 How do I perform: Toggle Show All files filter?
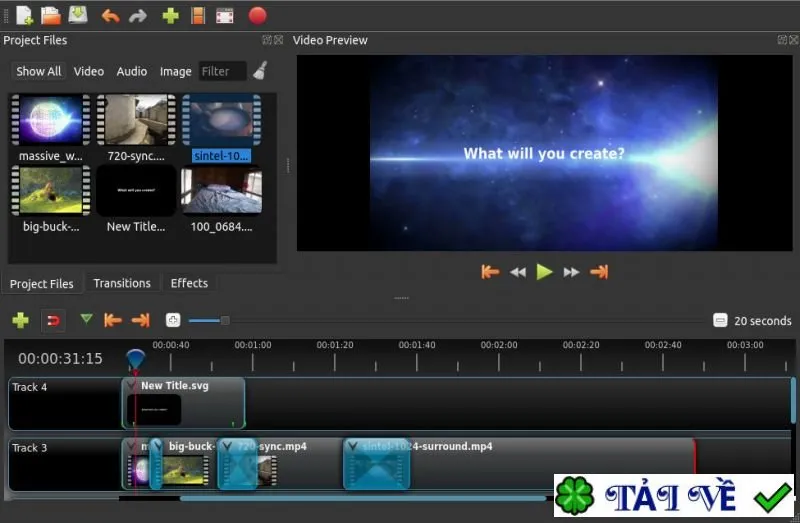click(x=38, y=71)
